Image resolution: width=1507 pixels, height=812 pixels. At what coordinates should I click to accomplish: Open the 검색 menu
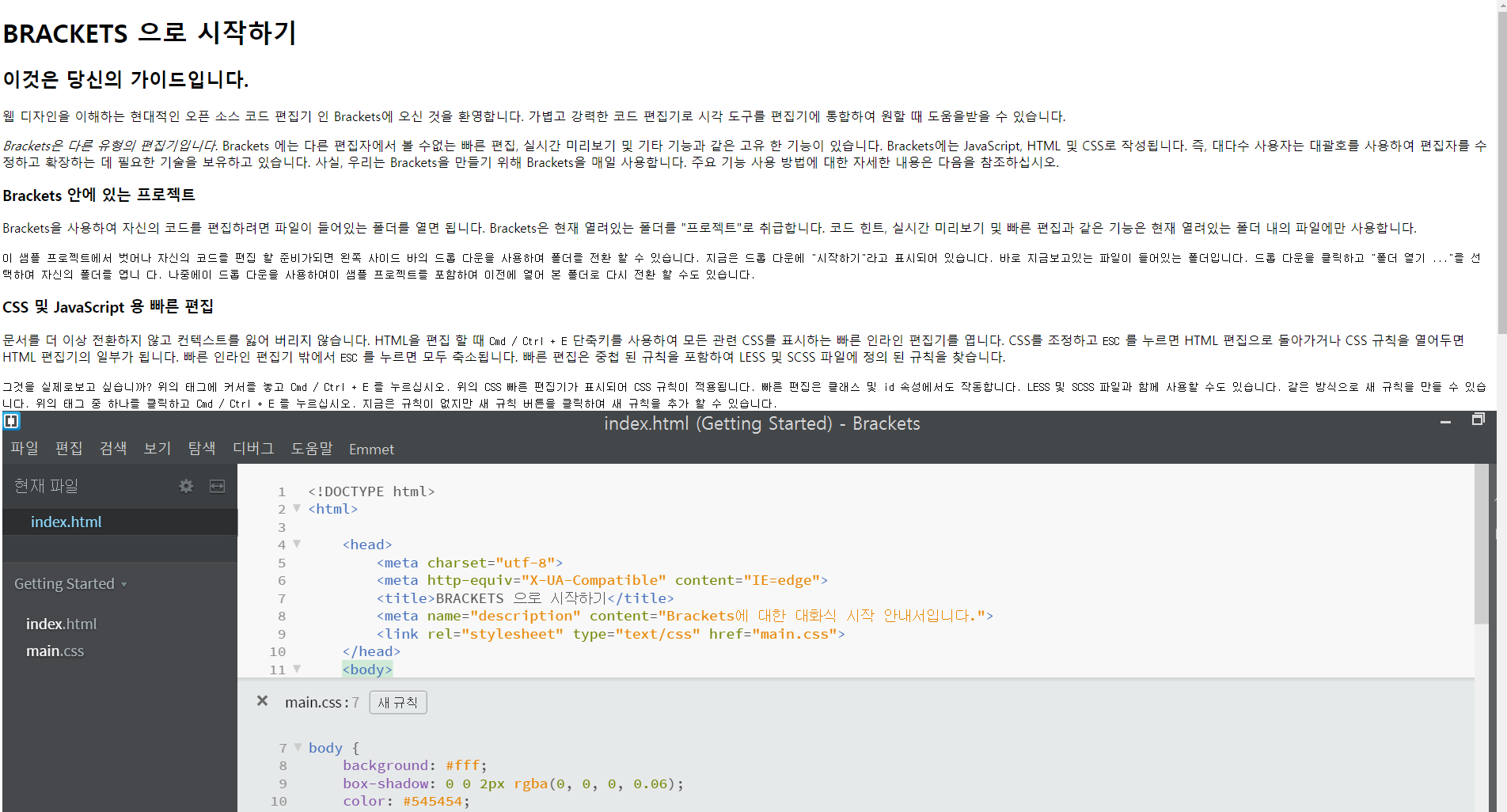pos(113,449)
